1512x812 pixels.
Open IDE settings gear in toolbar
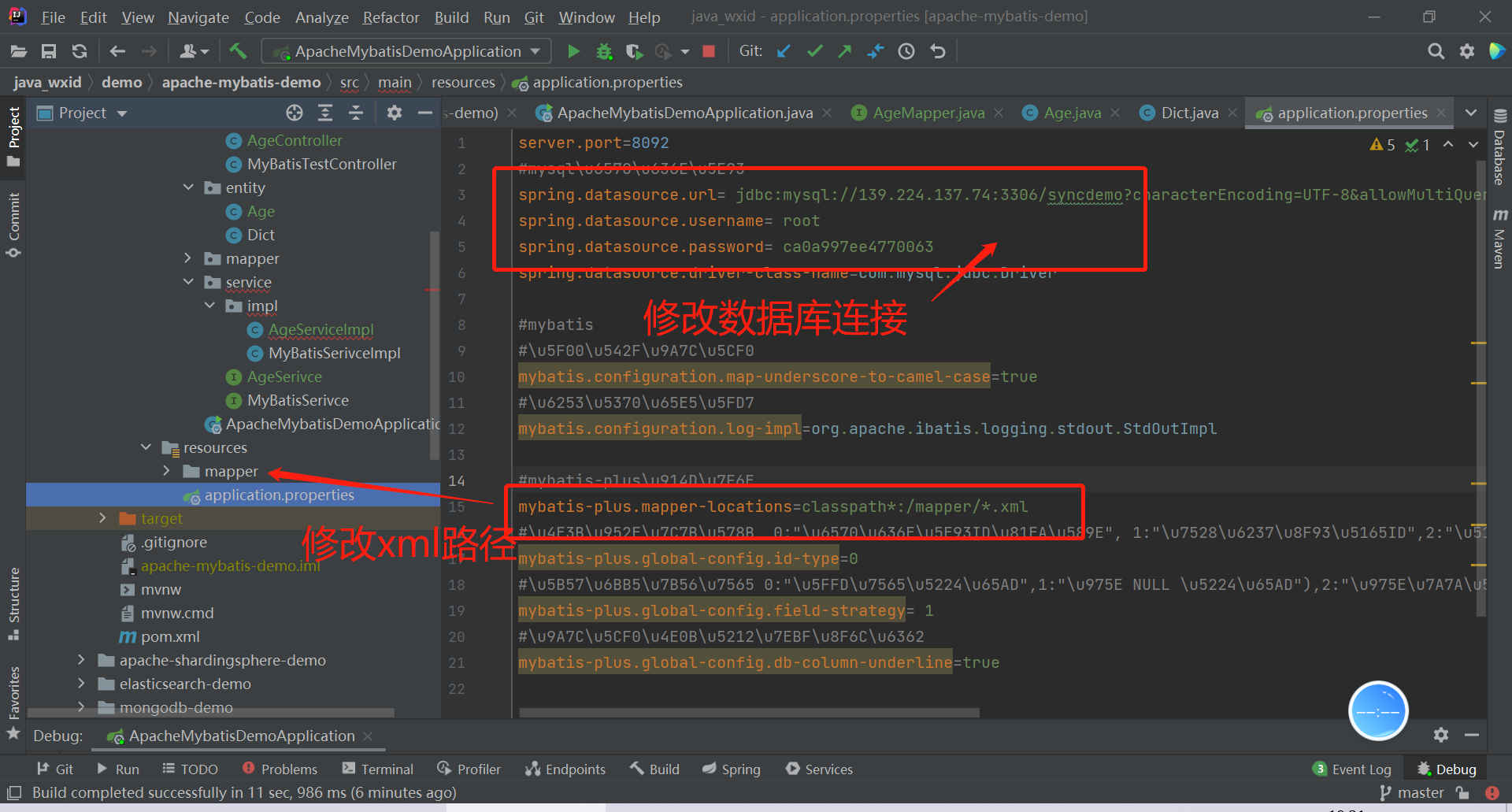[x=1466, y=51]
